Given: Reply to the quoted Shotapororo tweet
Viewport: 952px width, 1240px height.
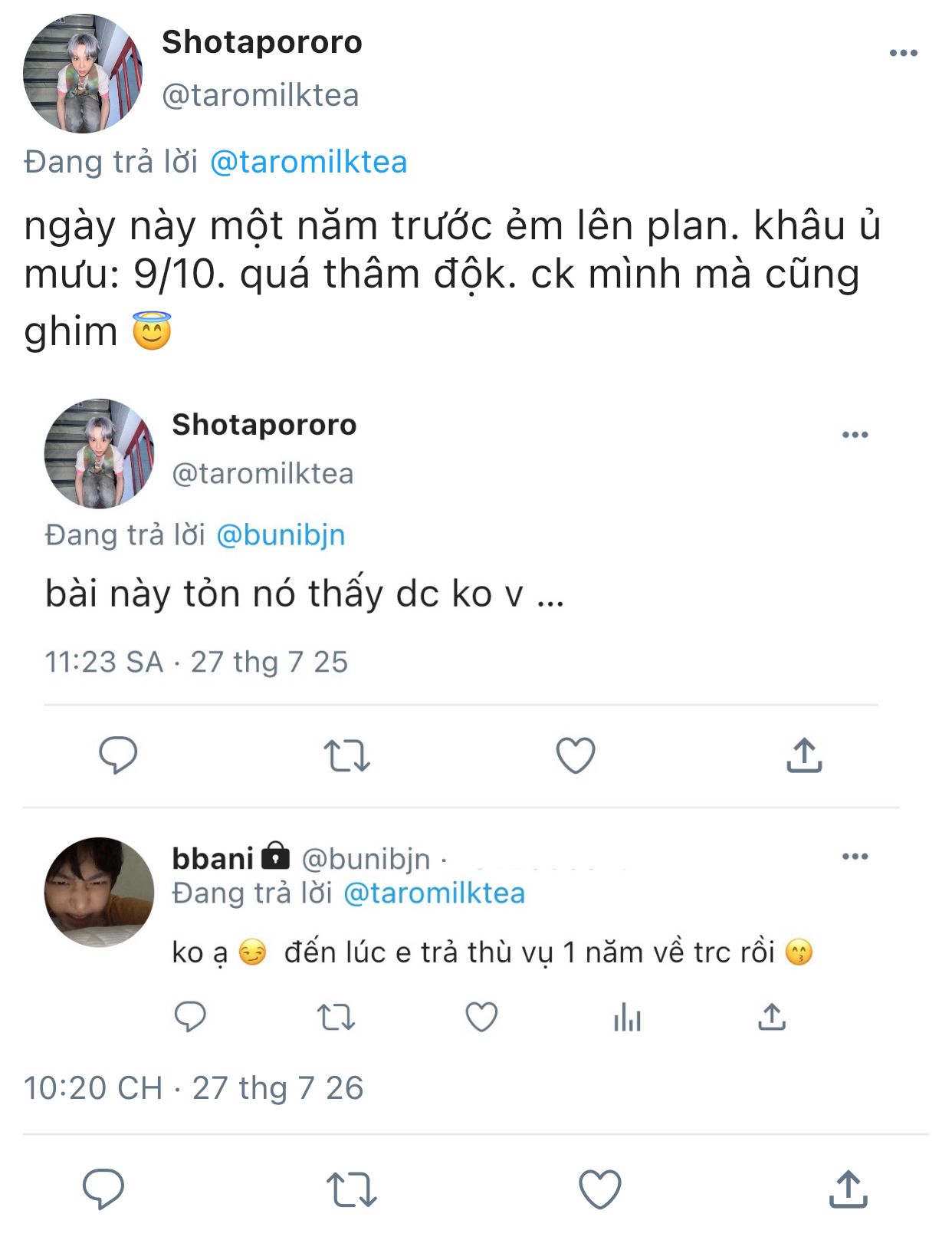Looking at the screenshot, I should (x=118, y=755).
